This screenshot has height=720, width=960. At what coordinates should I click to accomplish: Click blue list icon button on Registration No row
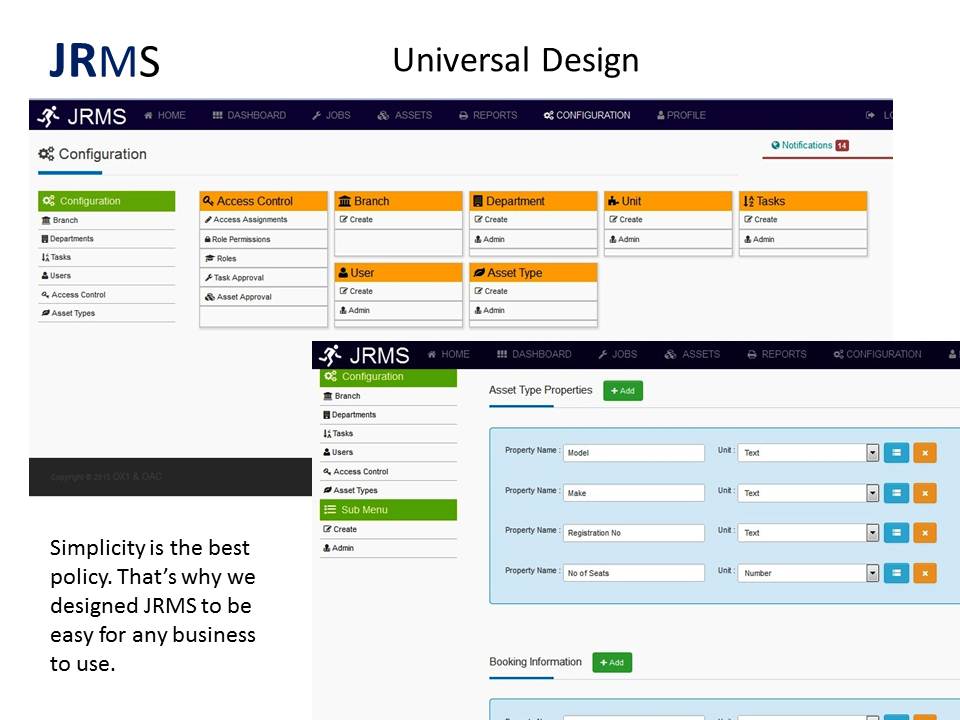pyautogui.click(x=896, y=533)
